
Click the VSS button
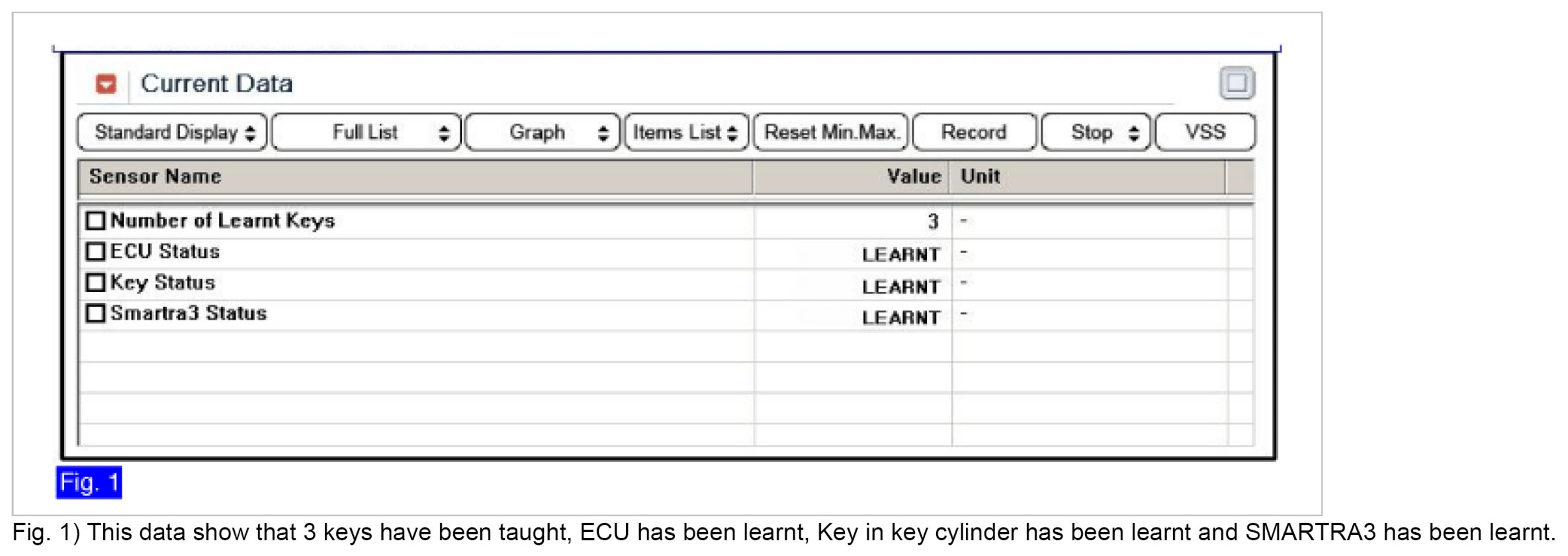pyautogui.click(x=1205, y=132)
